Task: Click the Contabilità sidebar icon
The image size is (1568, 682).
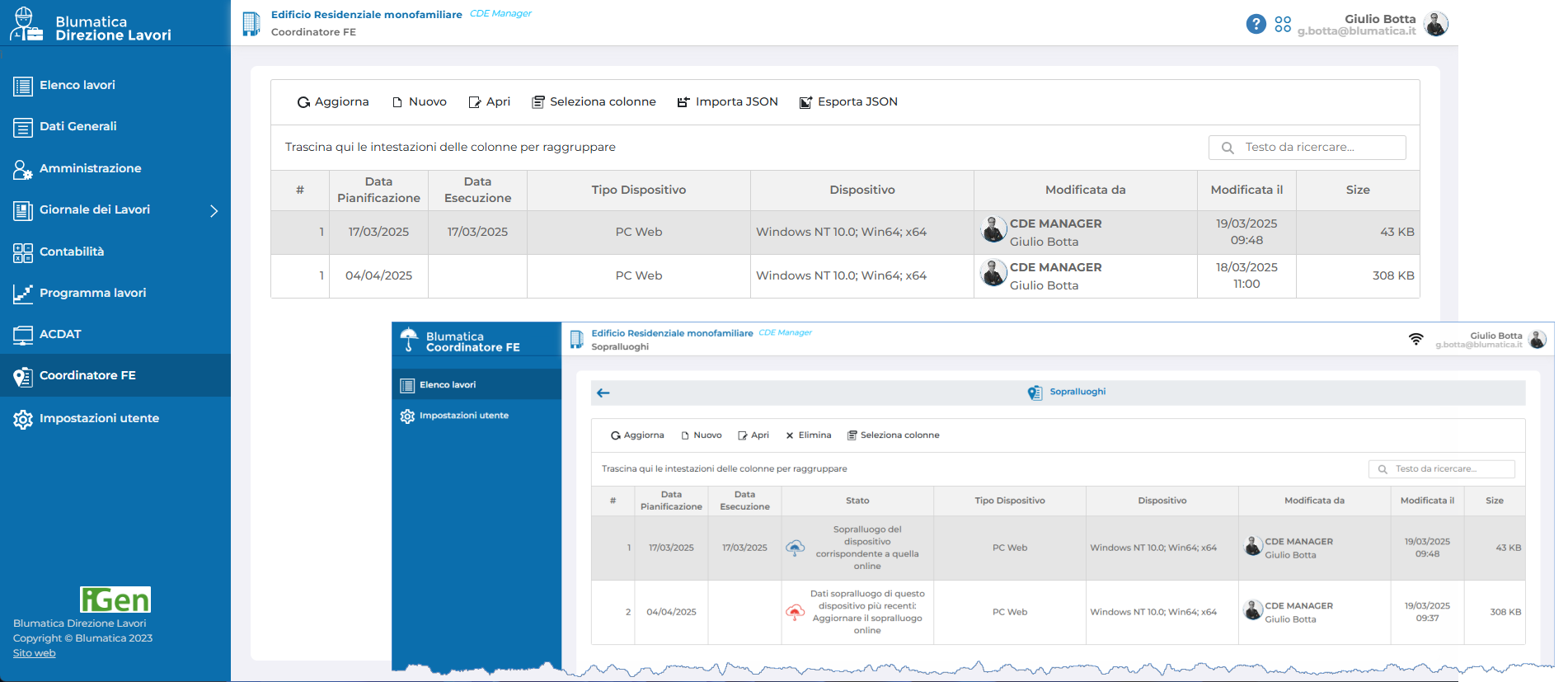Action: 23,252
